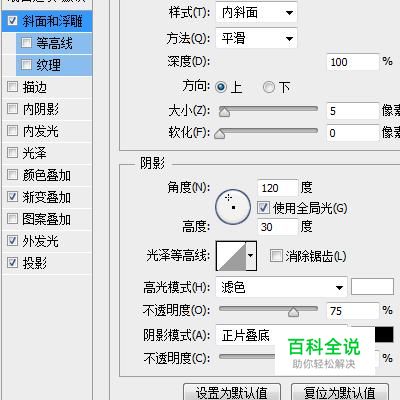
Task: Tick the 内发光 checkbox
Action: 12,131
